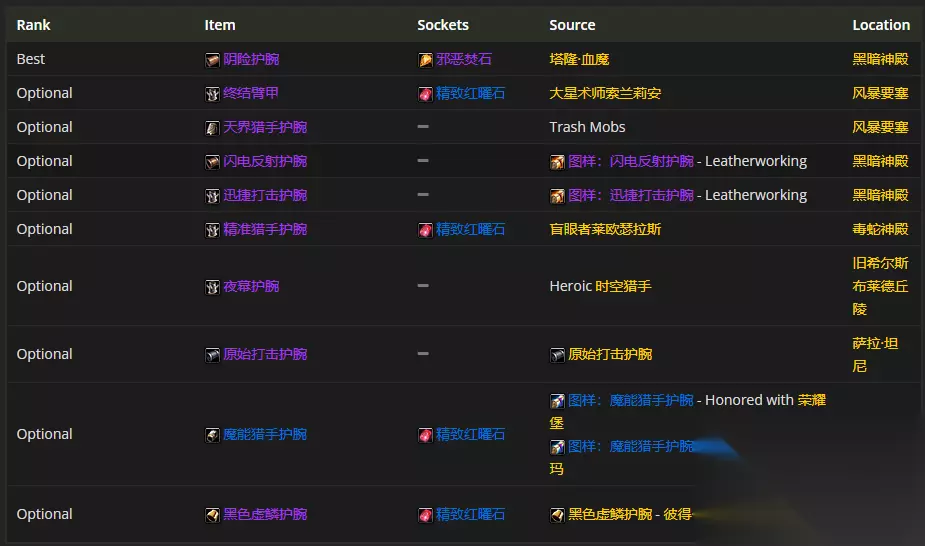Open 精致红曜石 link in 终结臂甲 row
This screenshot has height=546, width=925.
click(x=470, y=94)
